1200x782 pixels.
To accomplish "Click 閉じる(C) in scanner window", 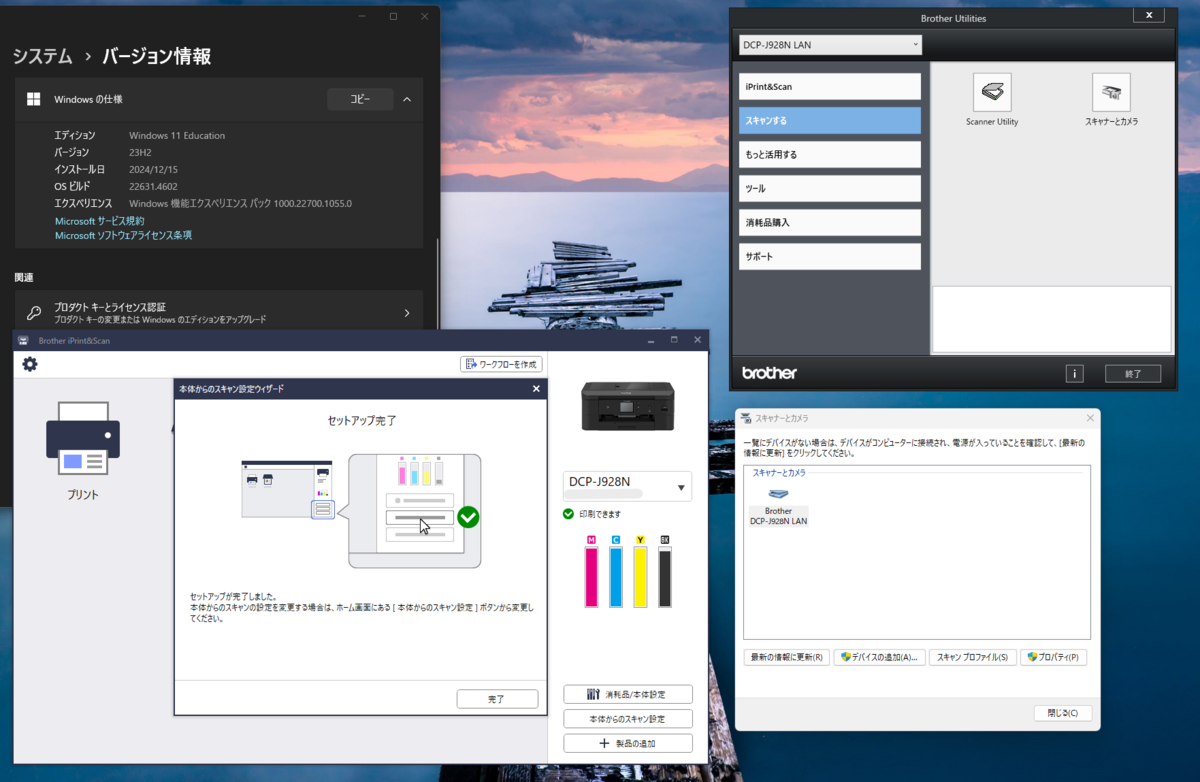I will pyautogui.click(x=1063, y=713).
